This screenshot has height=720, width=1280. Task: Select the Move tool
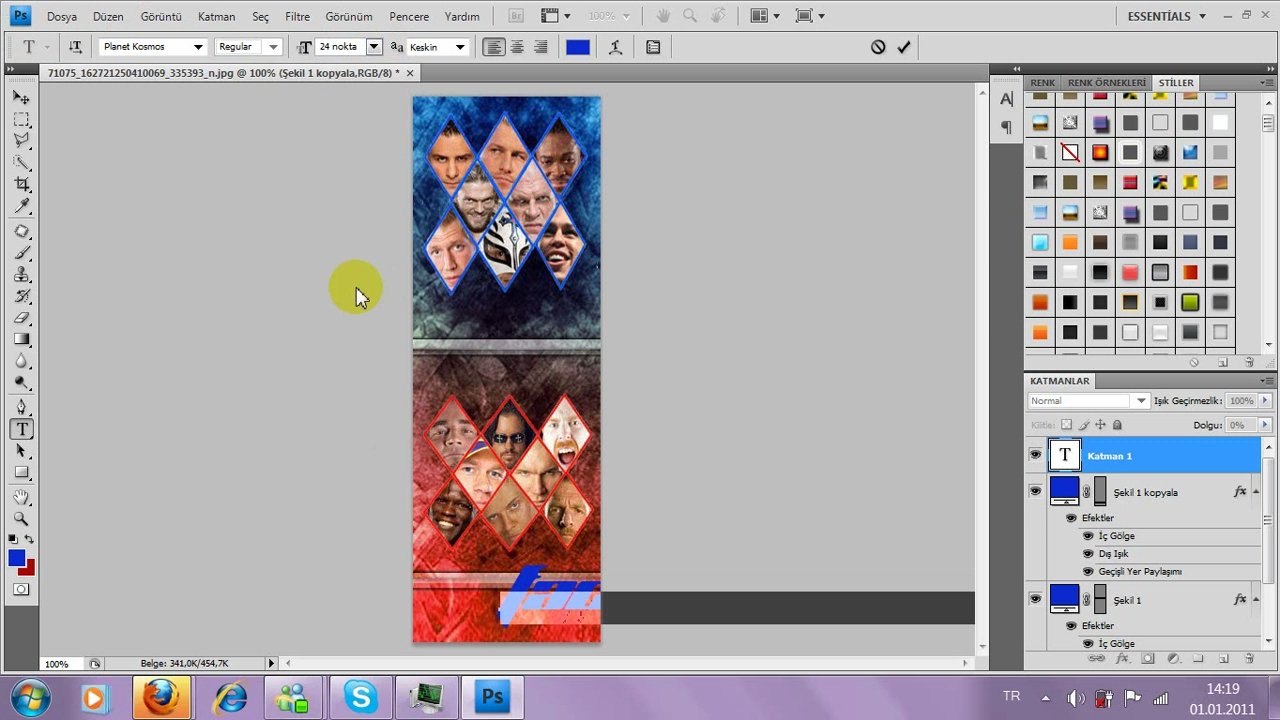click(21, 98)
